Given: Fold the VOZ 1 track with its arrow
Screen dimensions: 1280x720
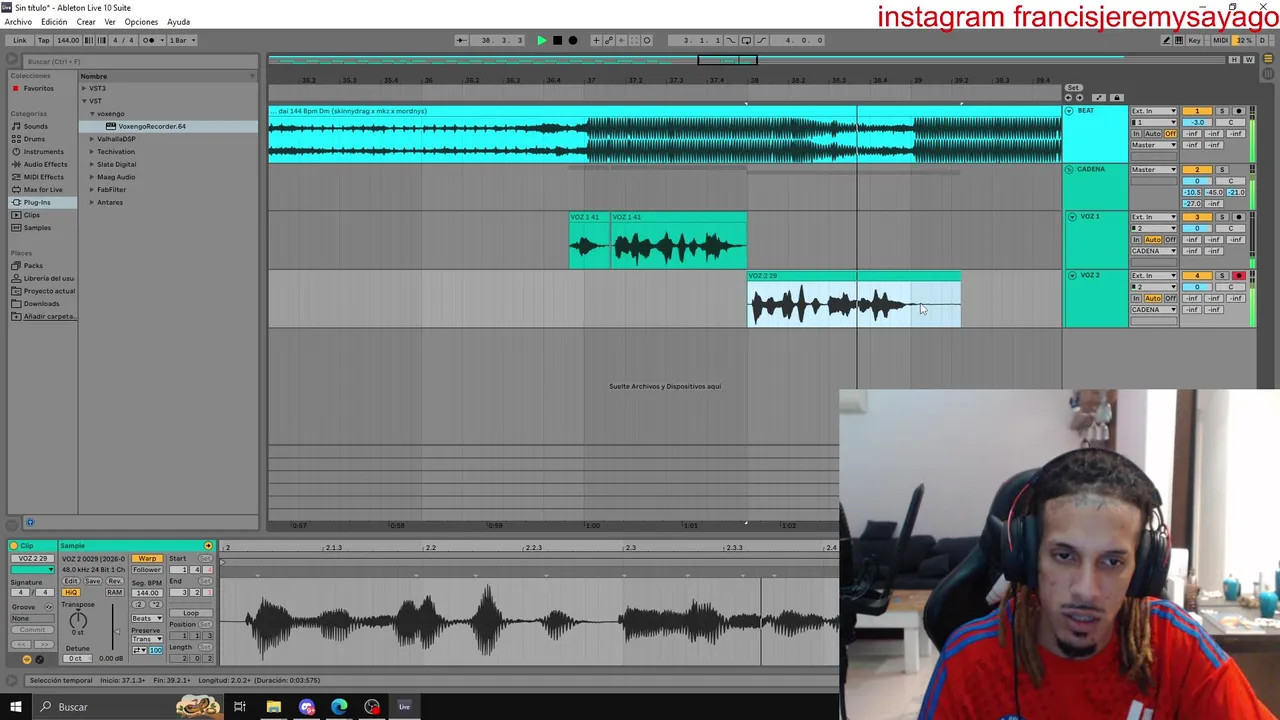Looking at the screenshot, I should tap(1072, 217).
